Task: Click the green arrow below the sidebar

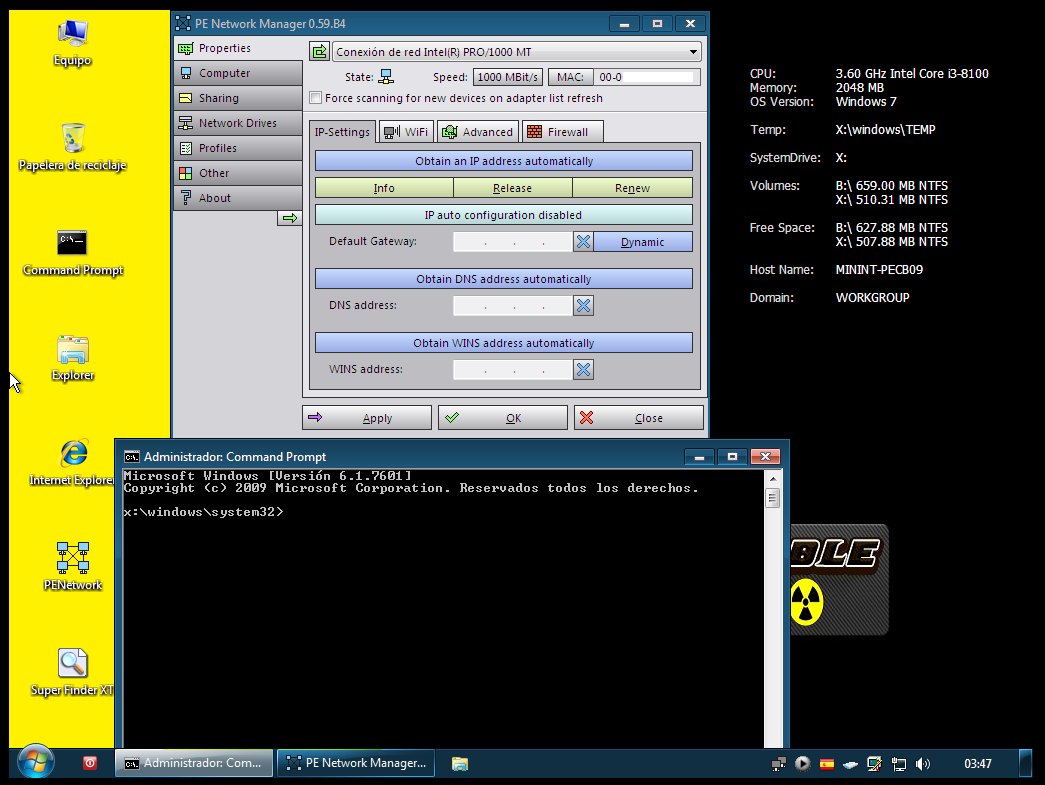Action: point(290,218)
